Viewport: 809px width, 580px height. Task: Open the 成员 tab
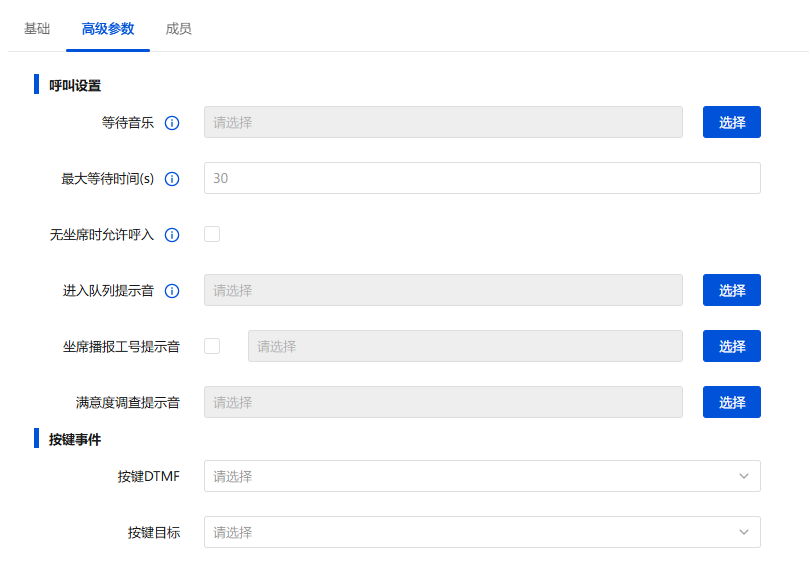(179, 29)
